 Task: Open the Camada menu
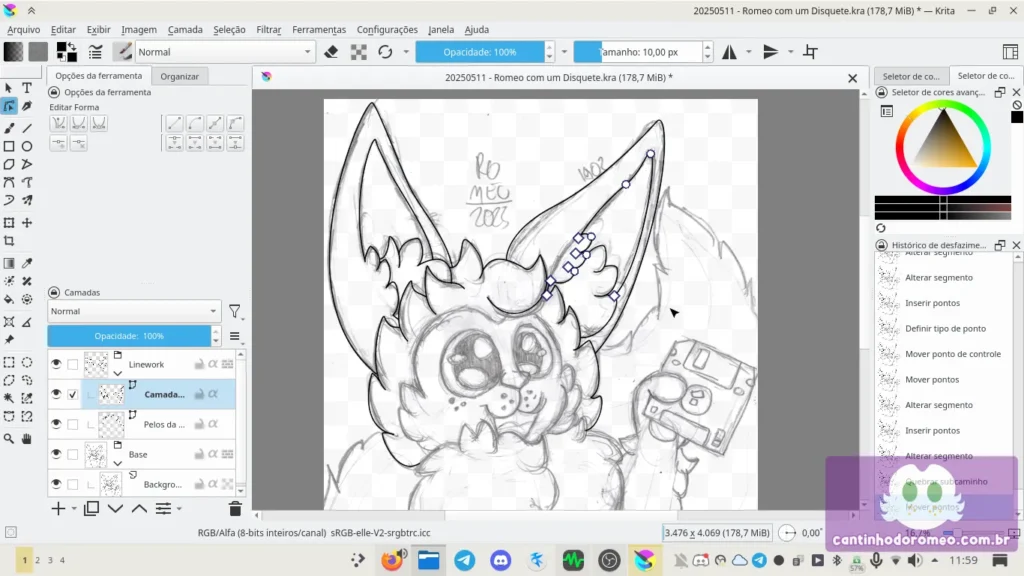tap(185, 29)
